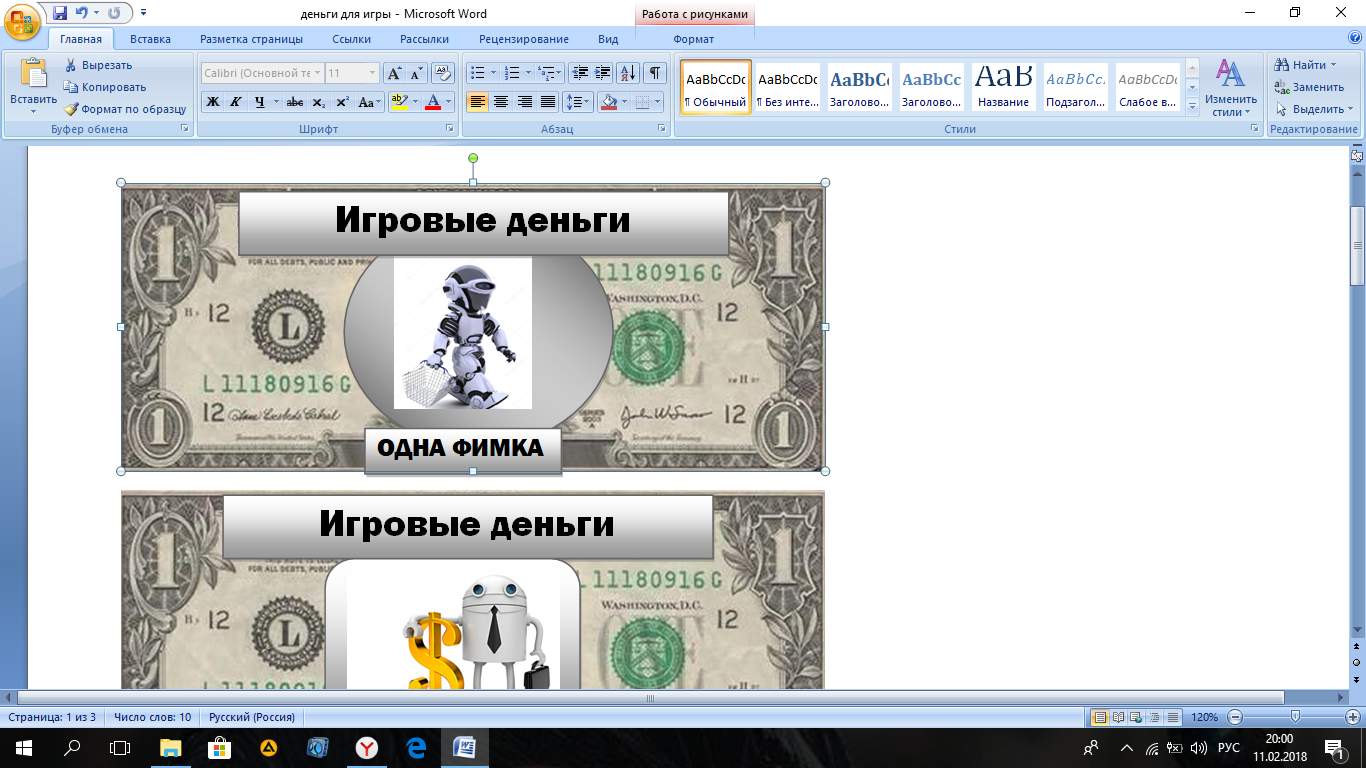Screen dimensions: 1366x768
Task: Toggle bold (Ж) formatting
Action: point(213,102)
